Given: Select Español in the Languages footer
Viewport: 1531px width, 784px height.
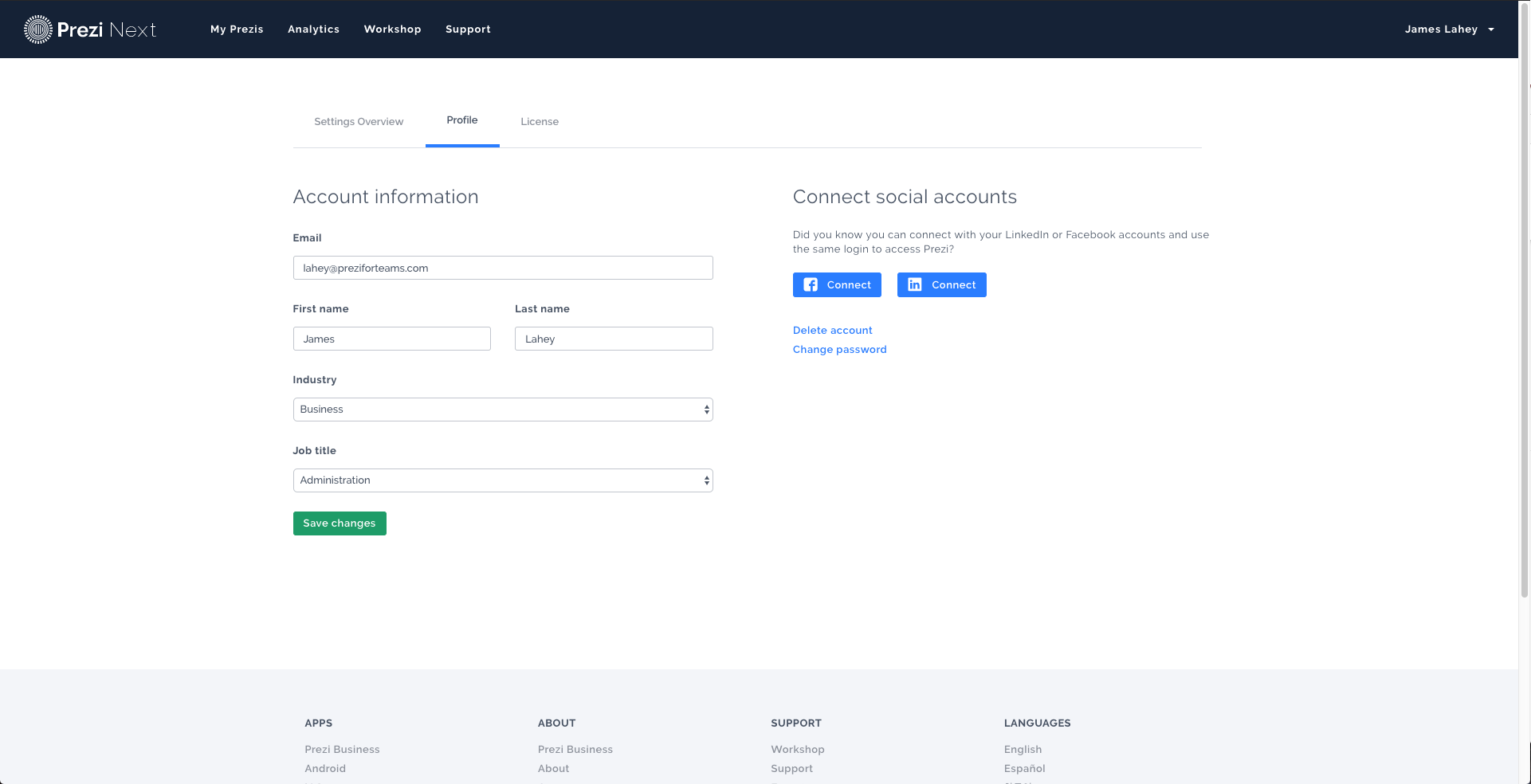Looking at the screenshot, I should (1024, 769).
